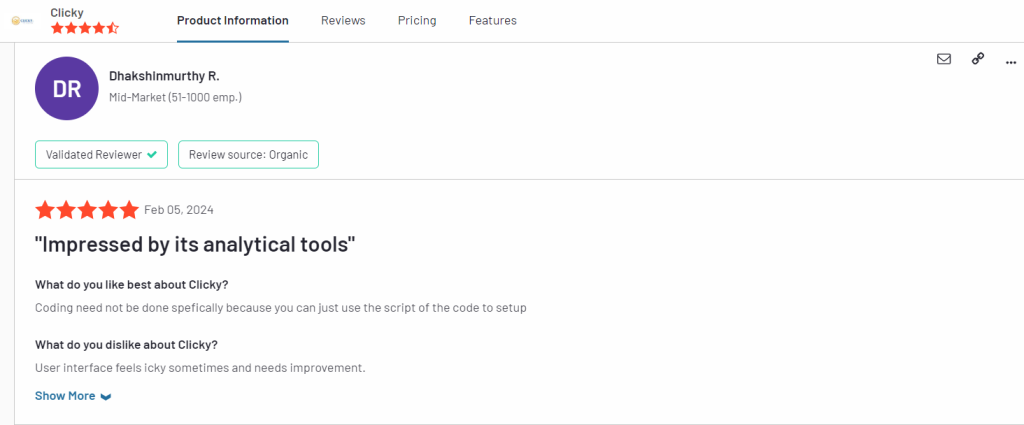The image size is (1024, 425).
Task: Click the Review source: Organic badge
Action: point(248,155)
